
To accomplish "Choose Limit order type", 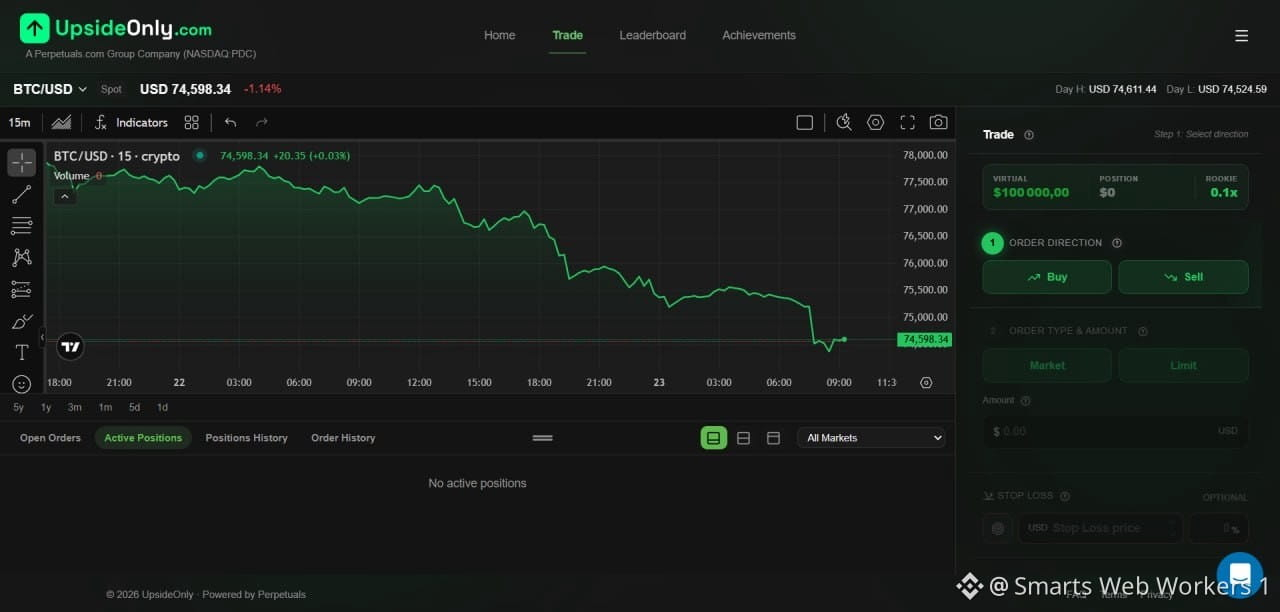I will [1183, 365].
